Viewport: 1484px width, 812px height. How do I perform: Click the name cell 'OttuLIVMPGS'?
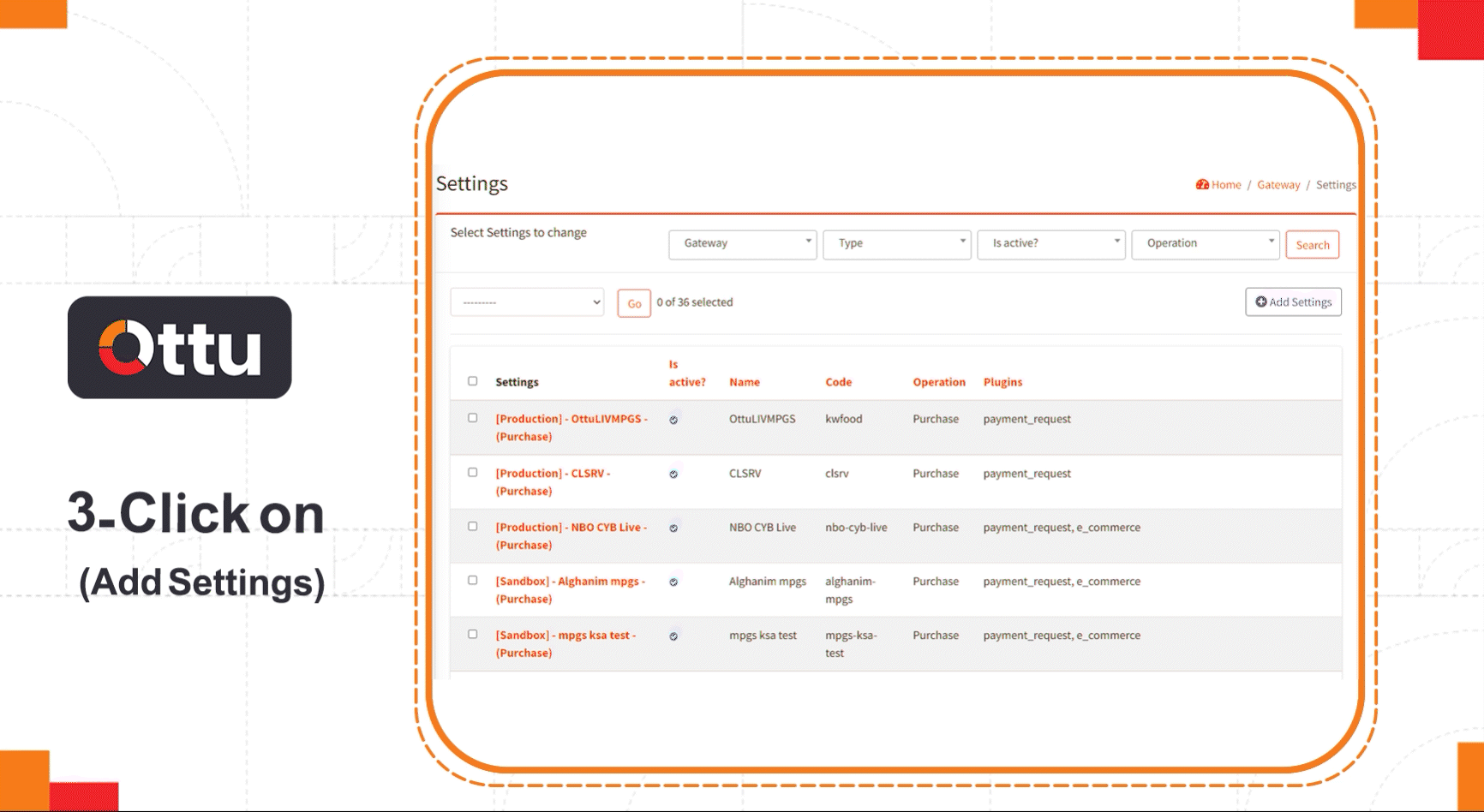point(763,419)
